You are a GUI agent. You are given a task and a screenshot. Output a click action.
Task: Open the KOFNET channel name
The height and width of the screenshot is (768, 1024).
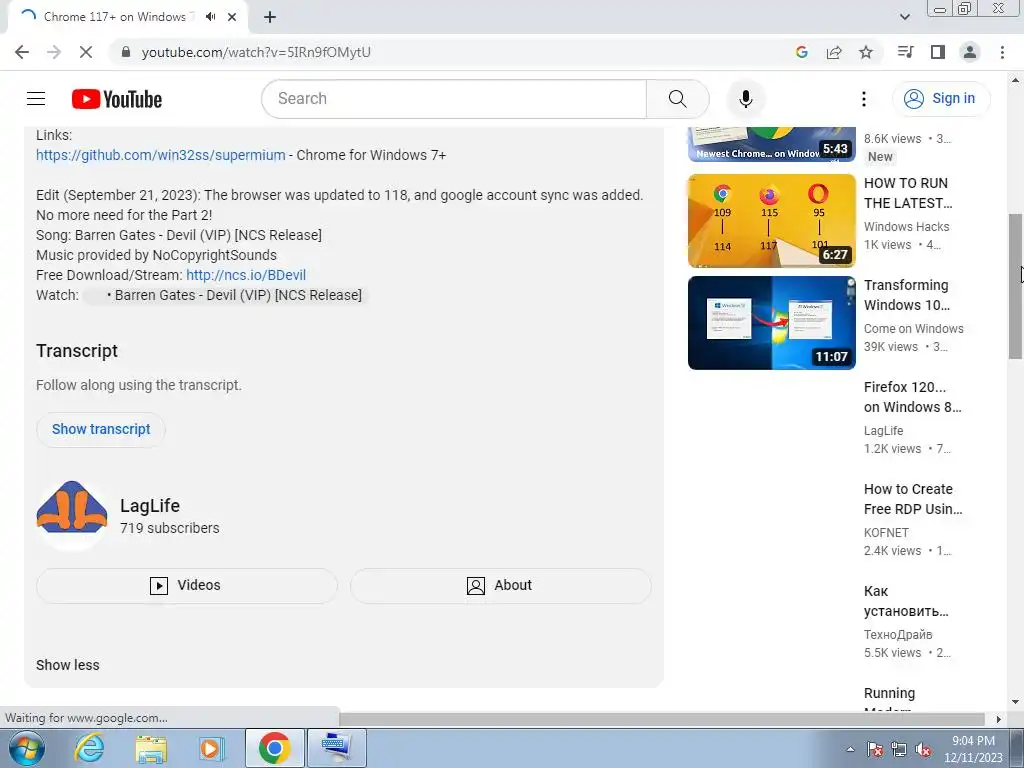coord(886,532)
